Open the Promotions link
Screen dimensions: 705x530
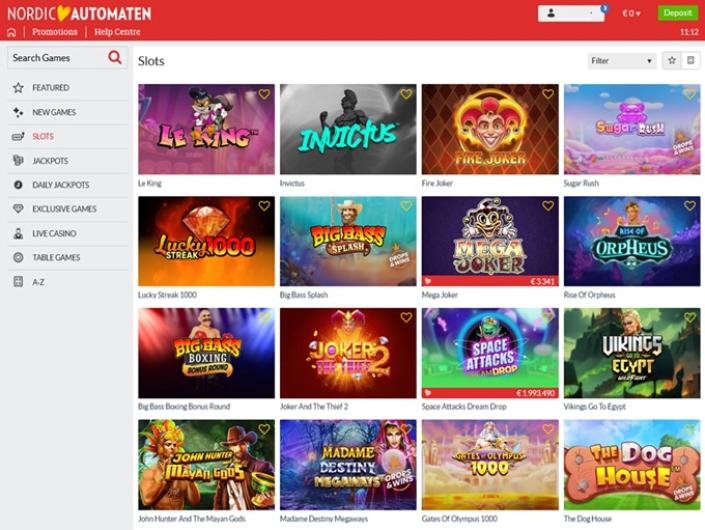54,32
